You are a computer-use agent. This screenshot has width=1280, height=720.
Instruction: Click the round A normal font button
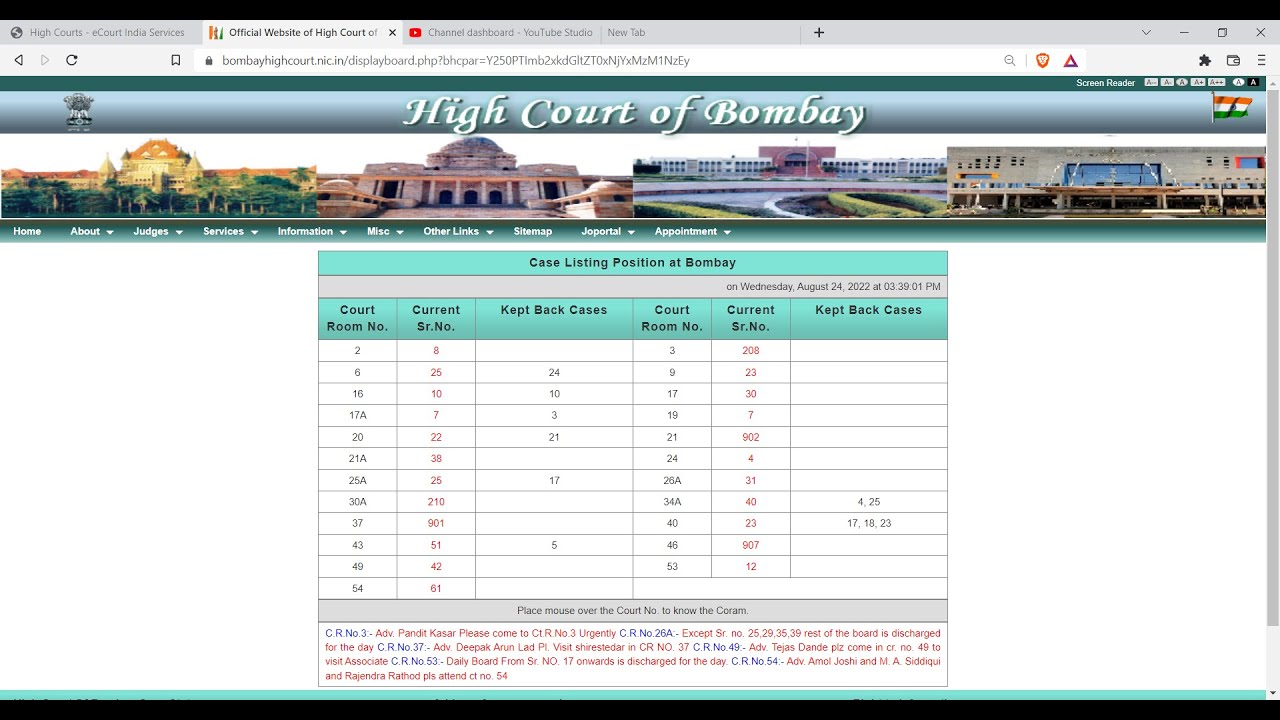[1182, 82]
